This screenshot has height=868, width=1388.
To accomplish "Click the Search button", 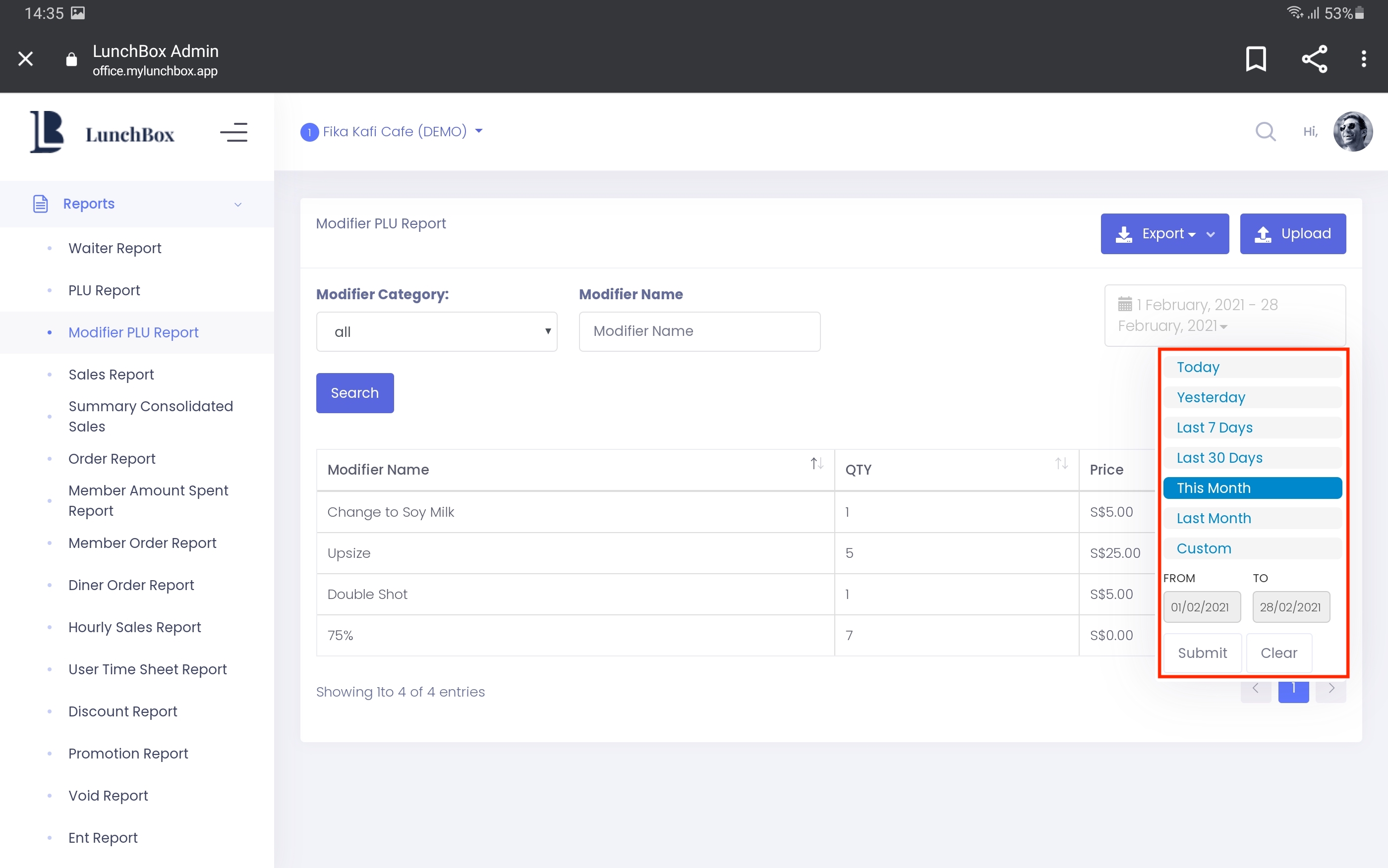I will click(354, 393).
